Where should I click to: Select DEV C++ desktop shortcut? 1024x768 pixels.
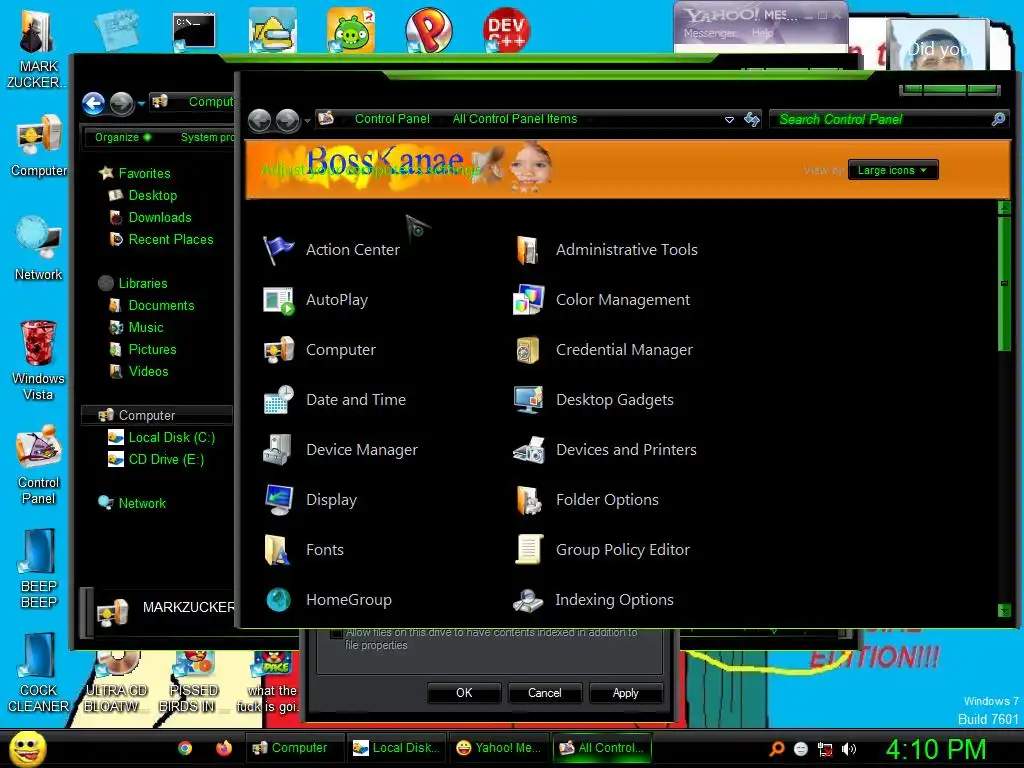click(x=507, y=30)
